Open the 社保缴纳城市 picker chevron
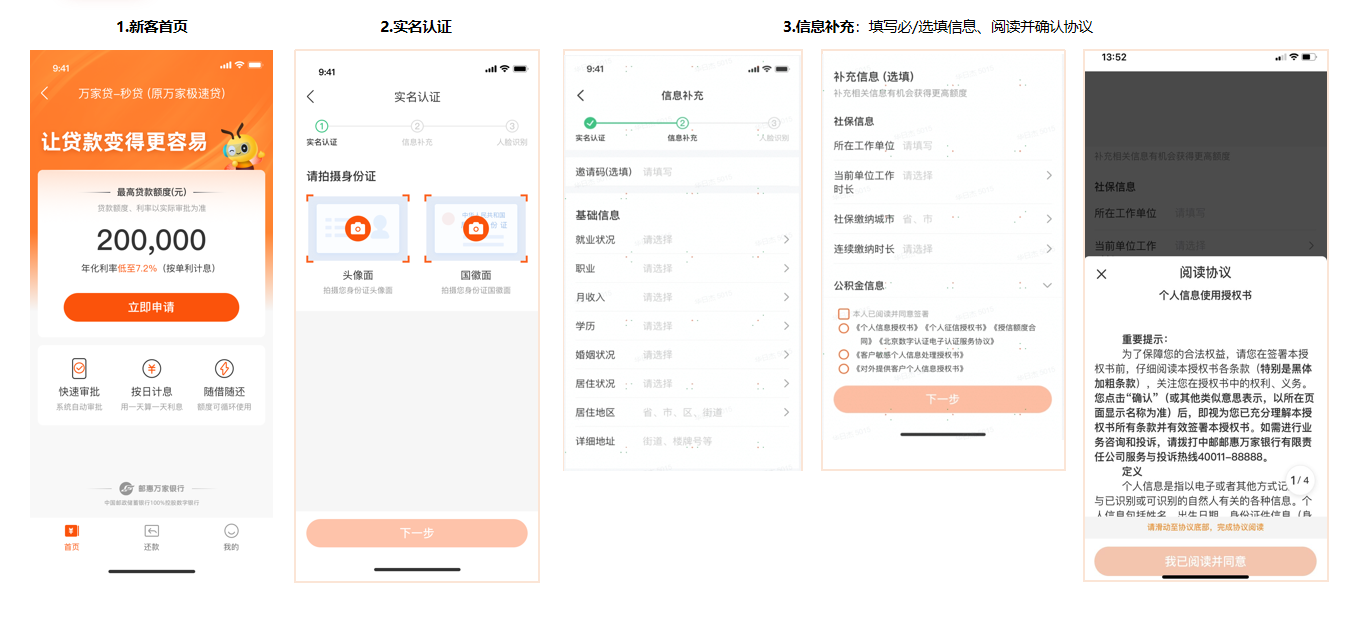 tap(1049, 219)
